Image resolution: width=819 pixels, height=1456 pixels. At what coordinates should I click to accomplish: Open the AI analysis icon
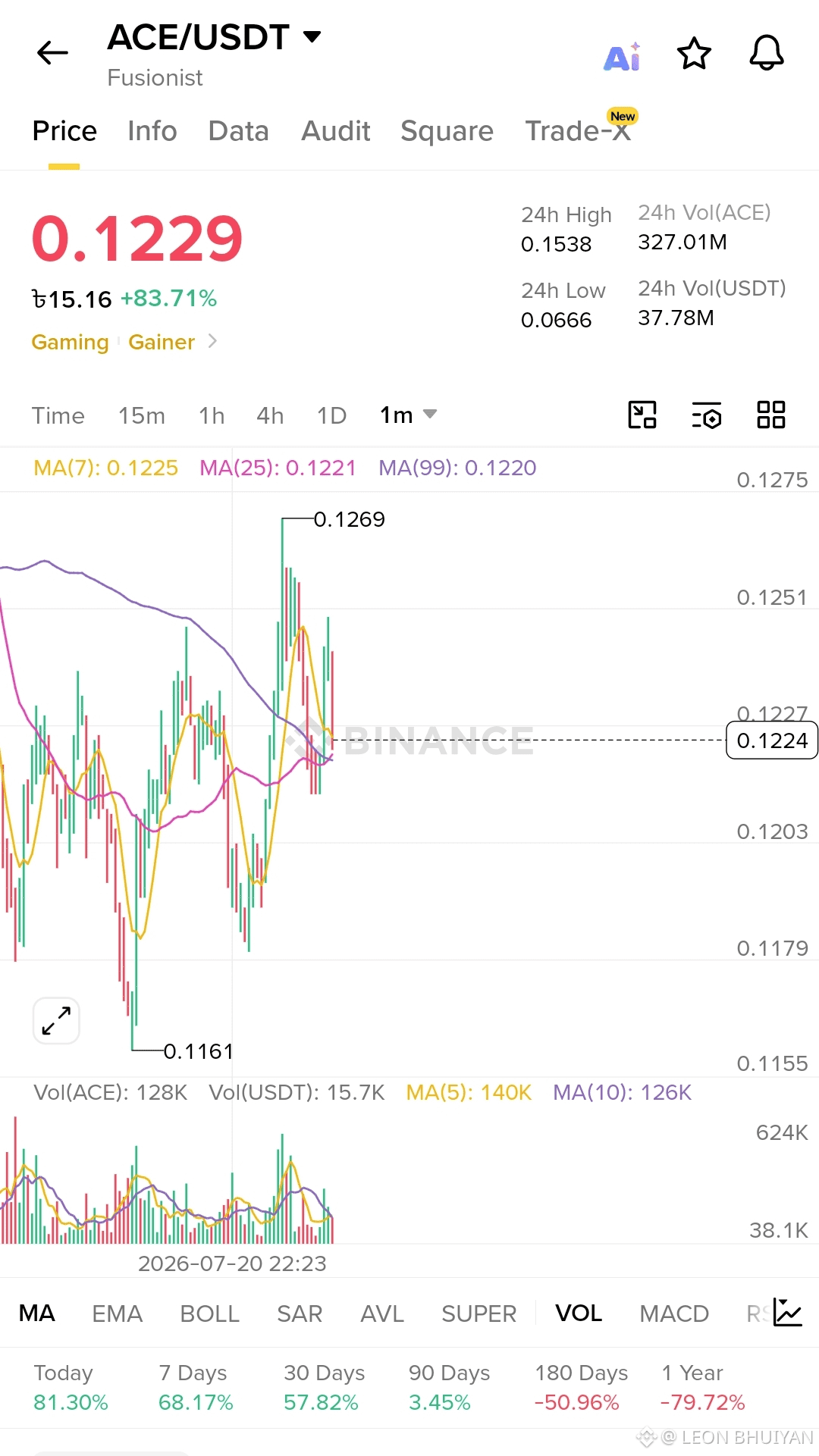coord(623,57)
